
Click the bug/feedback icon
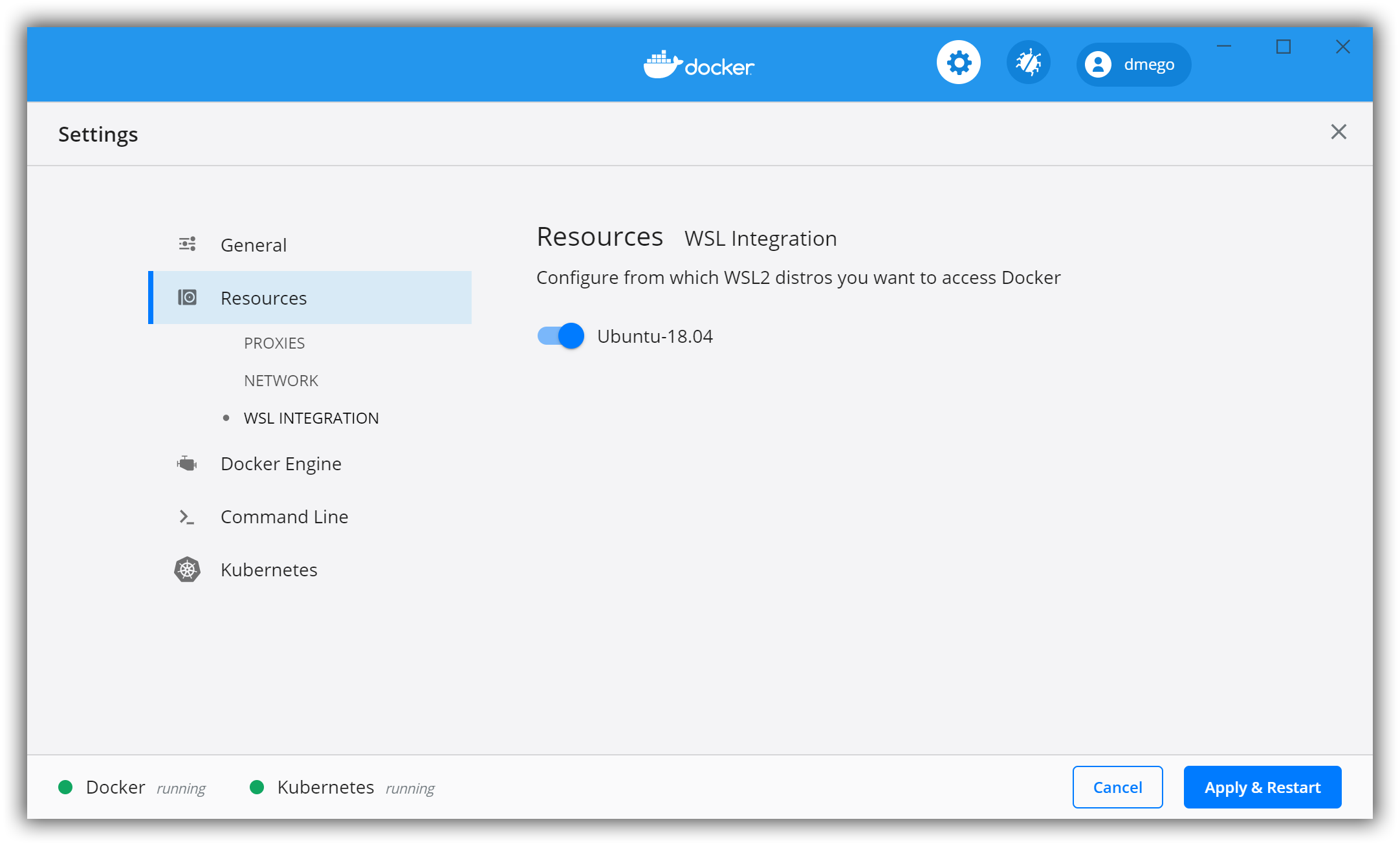coord(1029,63)
